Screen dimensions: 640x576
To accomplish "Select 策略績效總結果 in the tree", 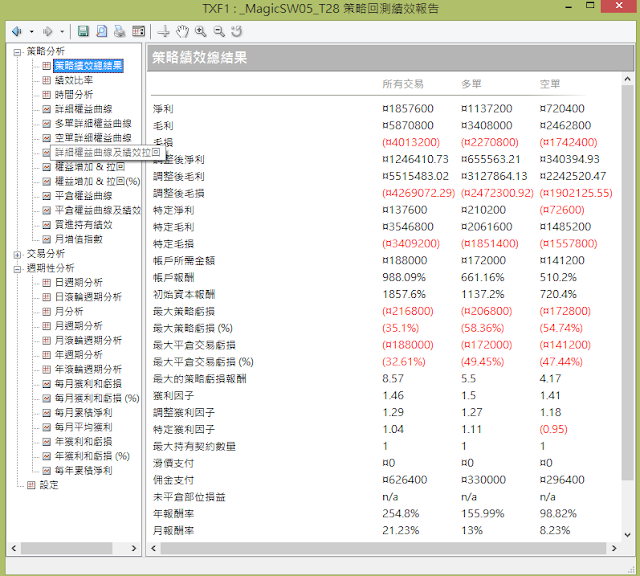I will point(88,66).
